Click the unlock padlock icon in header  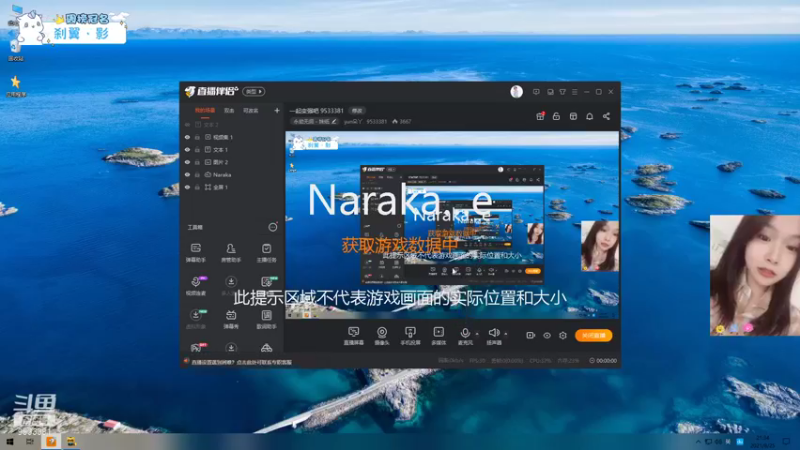[556, 116]
